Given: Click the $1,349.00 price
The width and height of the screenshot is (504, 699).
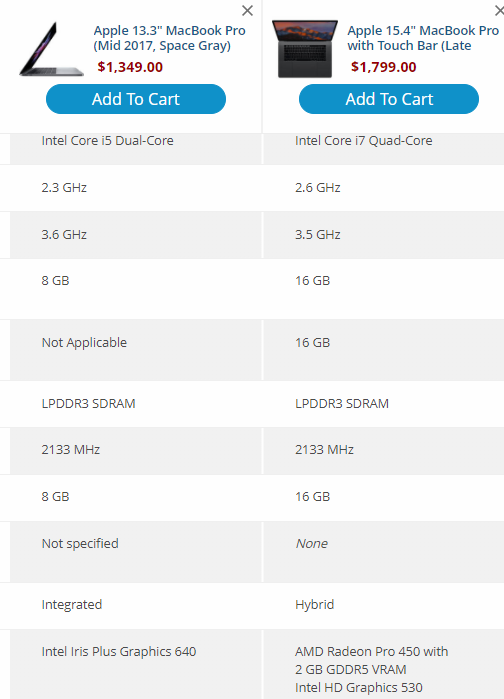Looking at the screenshot, I should point(130,67).
